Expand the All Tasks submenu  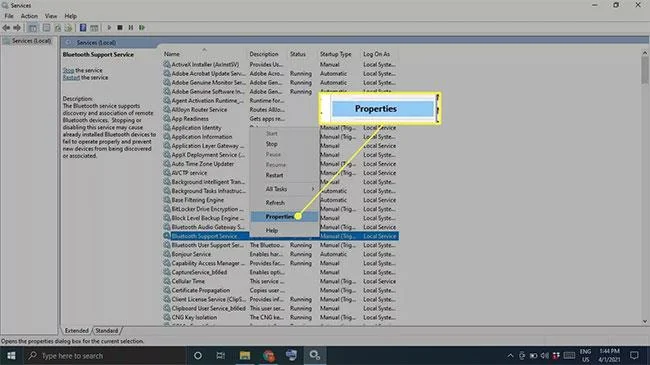tap(285, 189)
